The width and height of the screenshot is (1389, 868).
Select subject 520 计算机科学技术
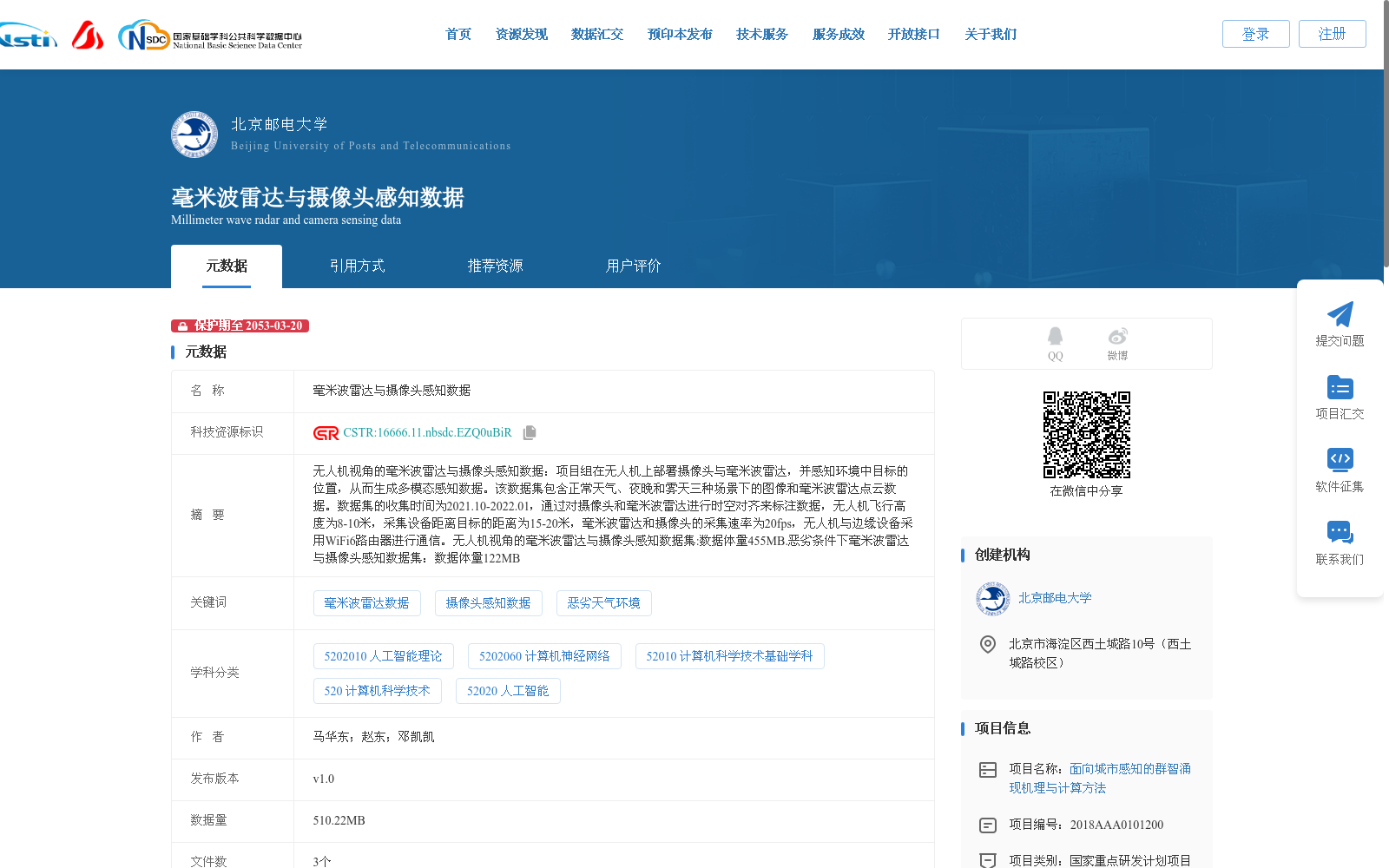point(378,691)
